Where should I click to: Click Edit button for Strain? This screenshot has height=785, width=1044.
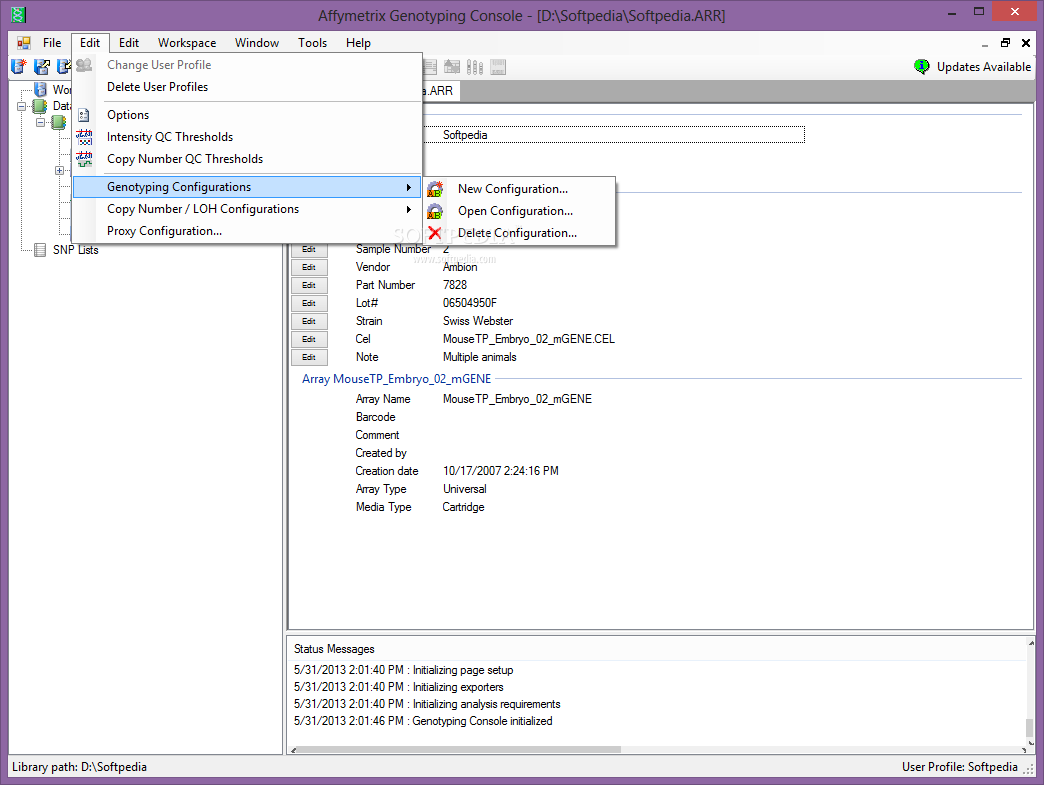[309, 321]
